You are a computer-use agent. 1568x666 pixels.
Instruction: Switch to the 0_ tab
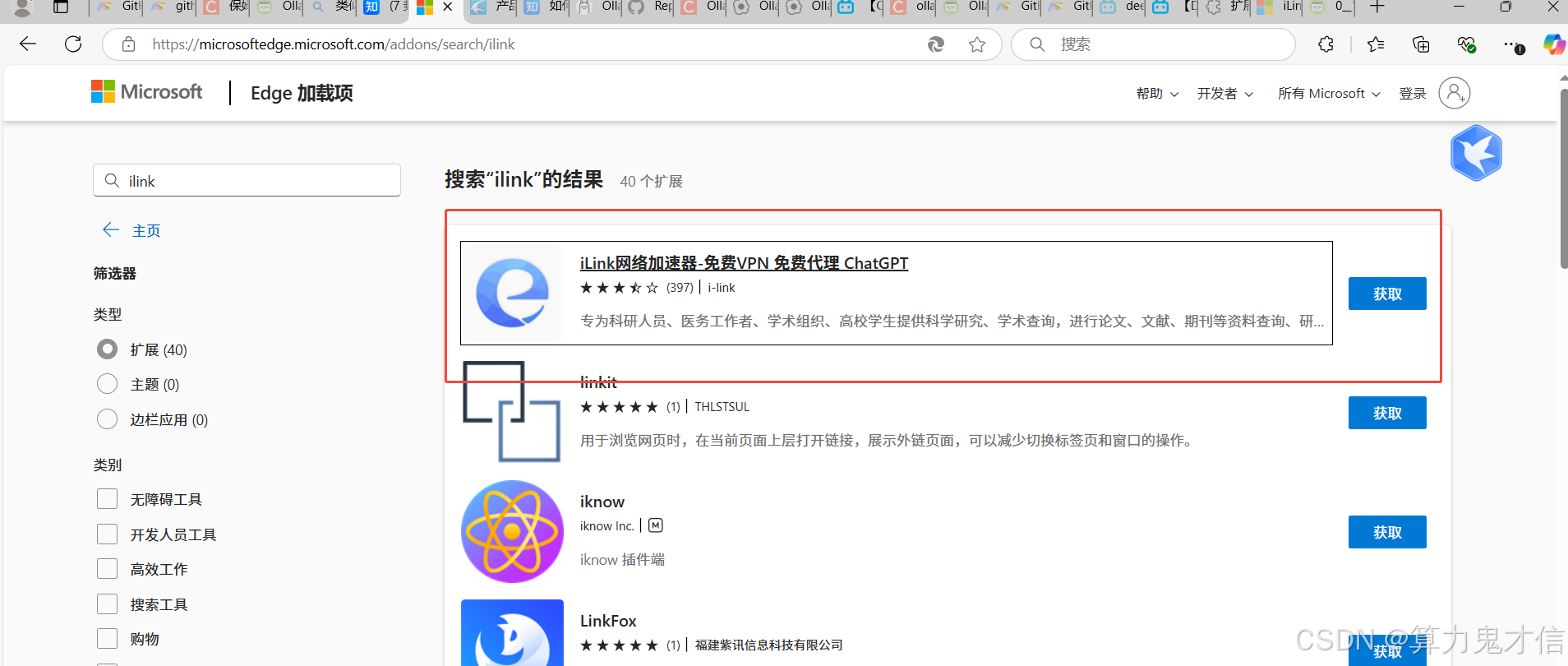1331,7
